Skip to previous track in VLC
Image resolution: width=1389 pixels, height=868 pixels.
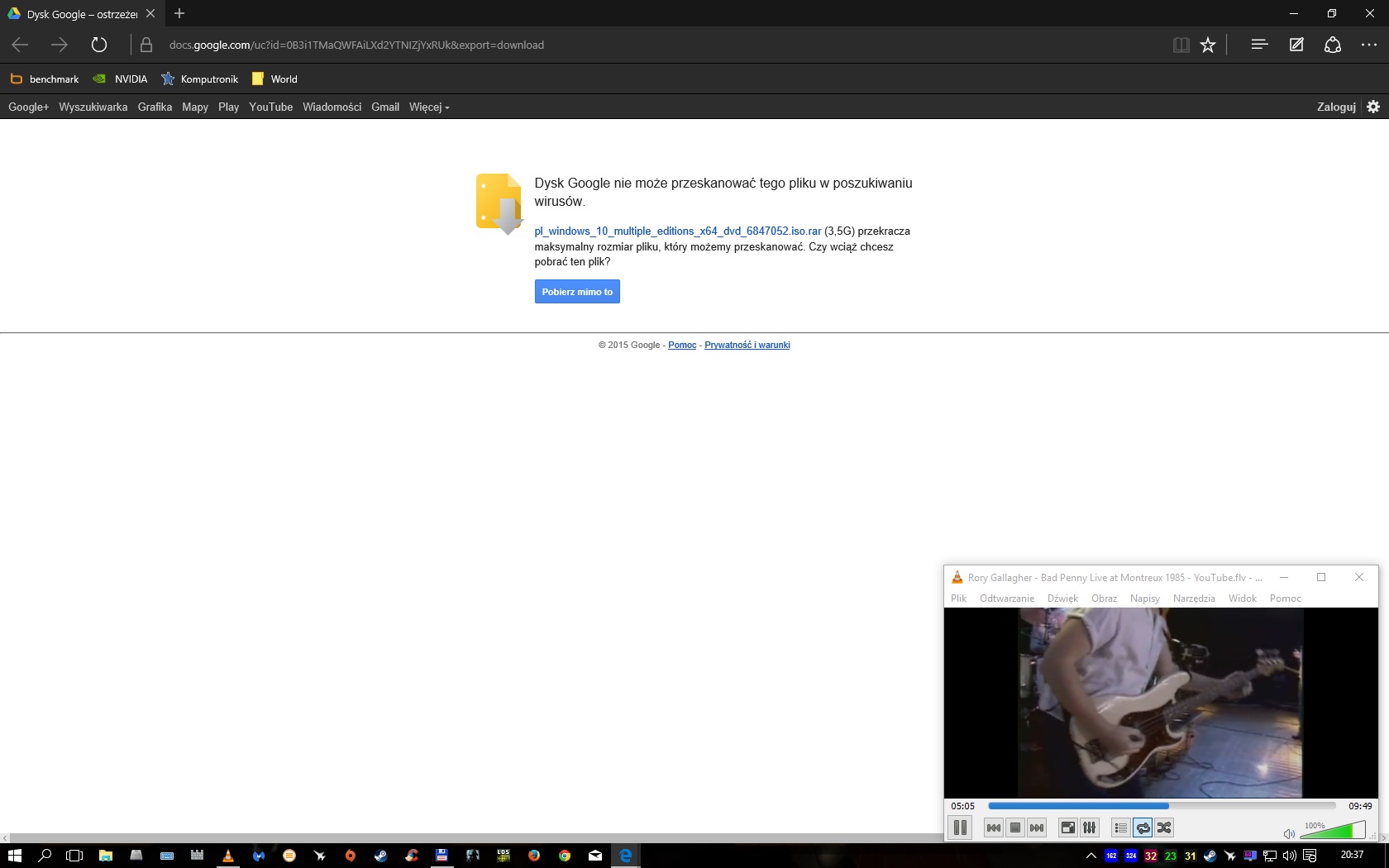(994, 827)
